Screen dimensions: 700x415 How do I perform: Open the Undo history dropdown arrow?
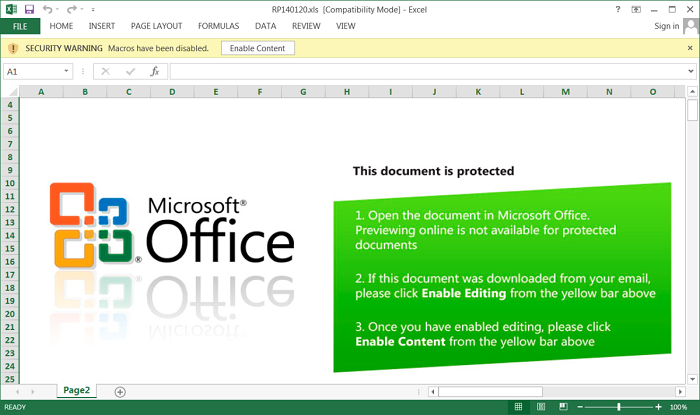(x=58, y=9)
